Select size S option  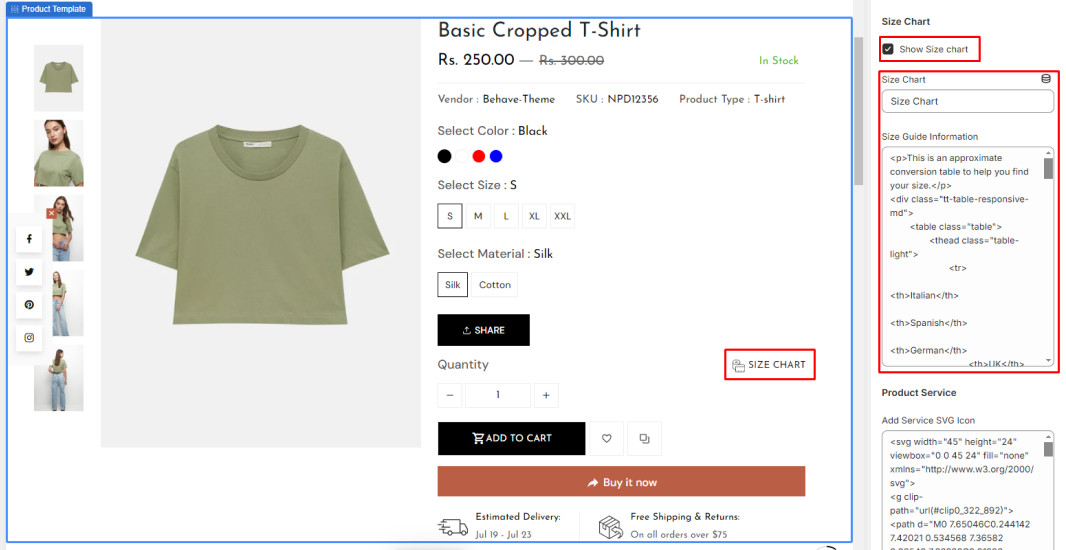(x=450, y=216)
